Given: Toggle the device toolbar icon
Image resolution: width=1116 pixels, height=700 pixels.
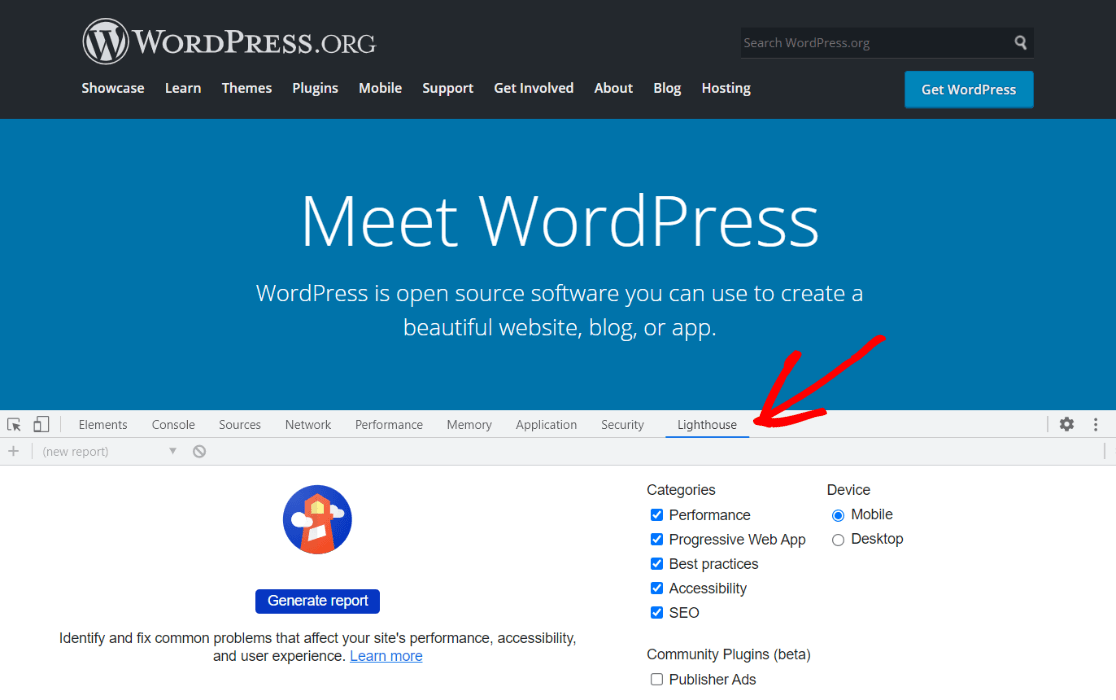Looking at the screenshot, I should pyautogui.click(x=41, y=425).
